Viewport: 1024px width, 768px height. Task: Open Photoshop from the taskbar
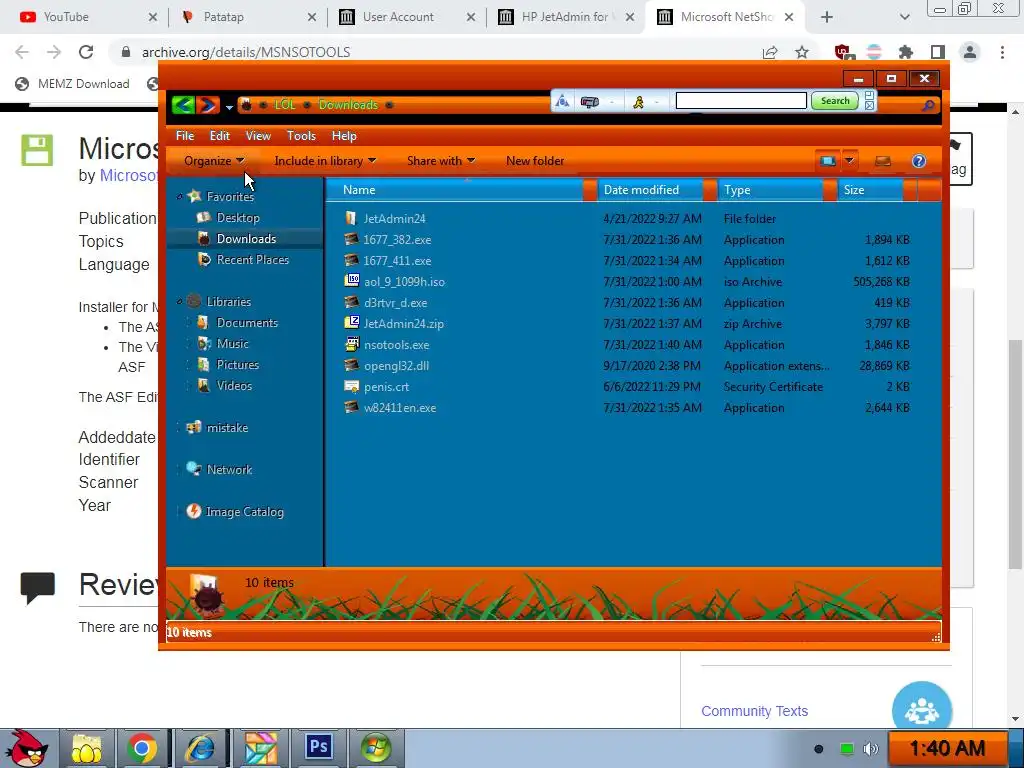click(x=318, y=748)
